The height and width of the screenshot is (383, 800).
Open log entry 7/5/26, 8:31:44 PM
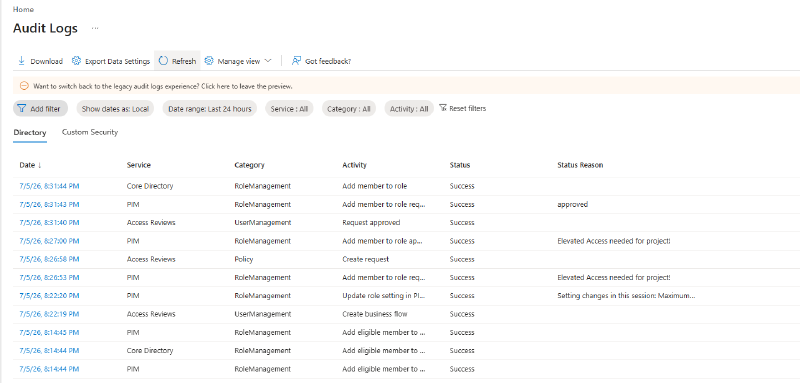pyautogui.click(x=49, y=186)
